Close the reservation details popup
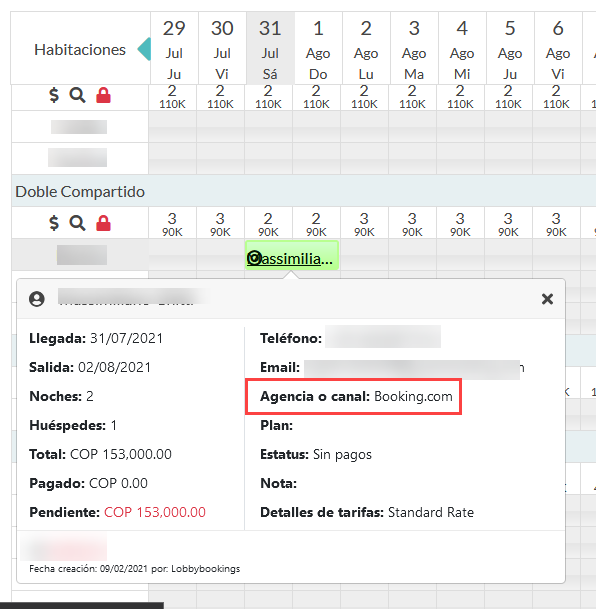Image resolution: width=596 pixels, height=609 pixels. 547,299
